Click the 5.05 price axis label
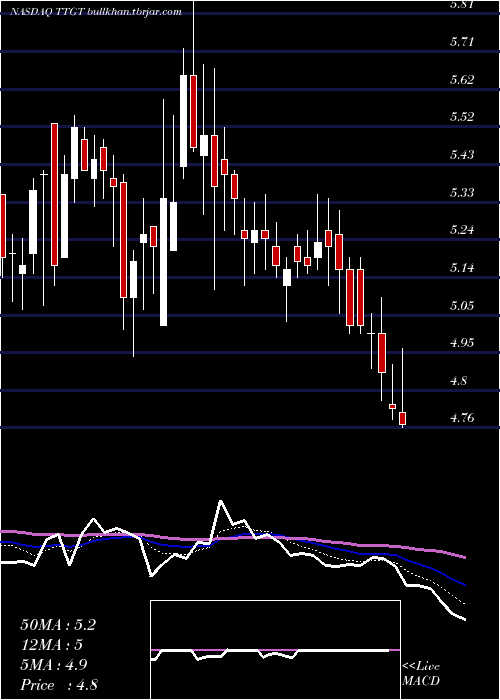Viewport: 500px width, 700px height. click(x=462, y=306)
